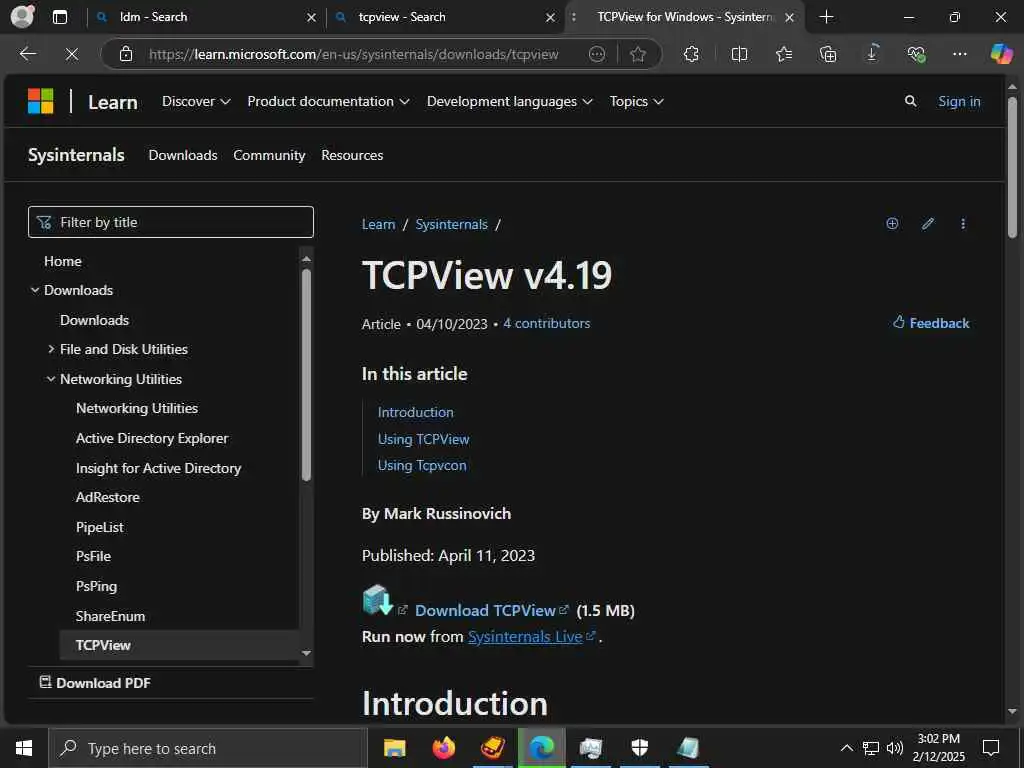Jump to Using Tcpvcon section
1024x768 pixels.
(x=423, y=466)
